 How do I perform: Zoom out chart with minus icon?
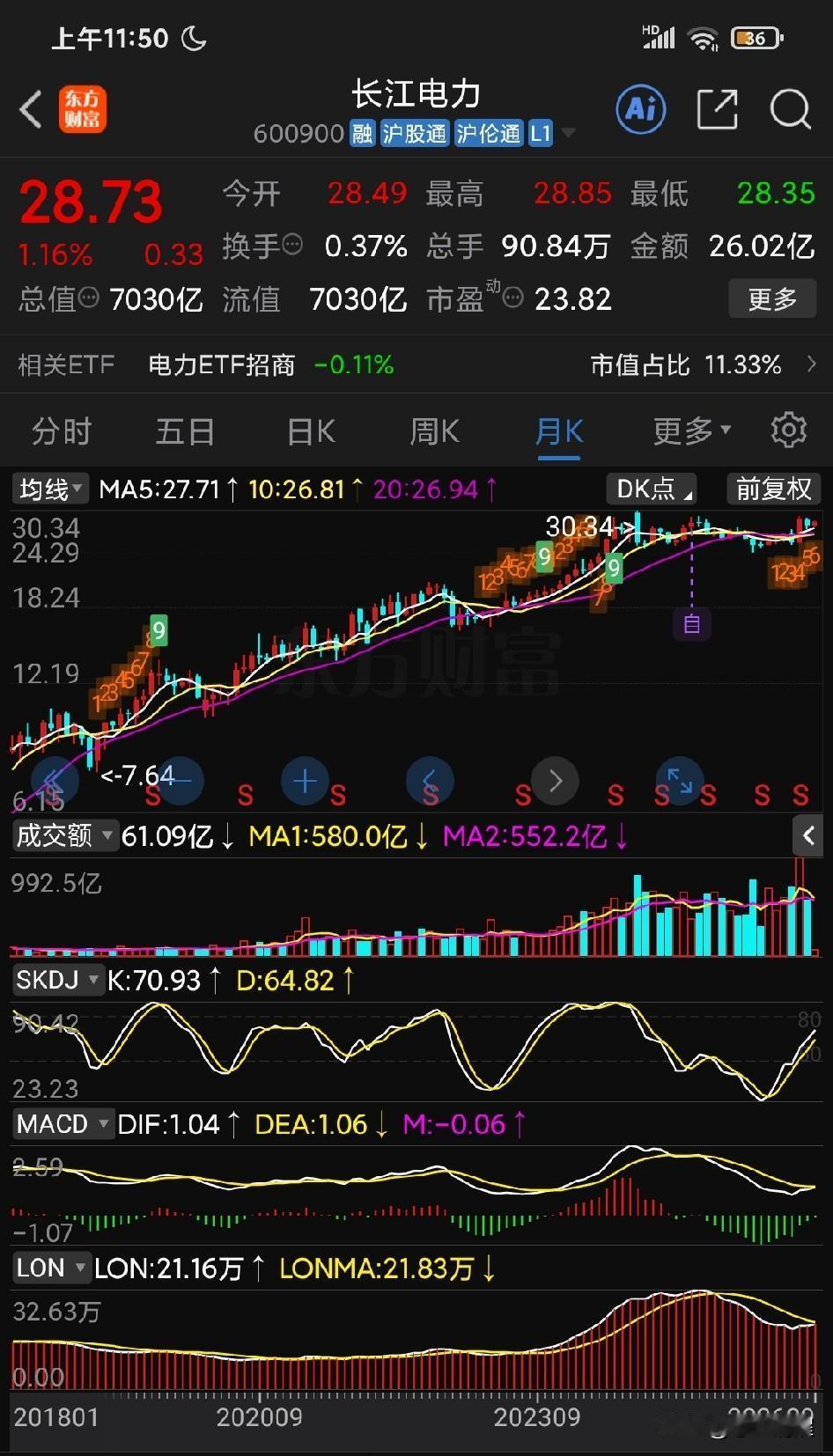point(180,780)
